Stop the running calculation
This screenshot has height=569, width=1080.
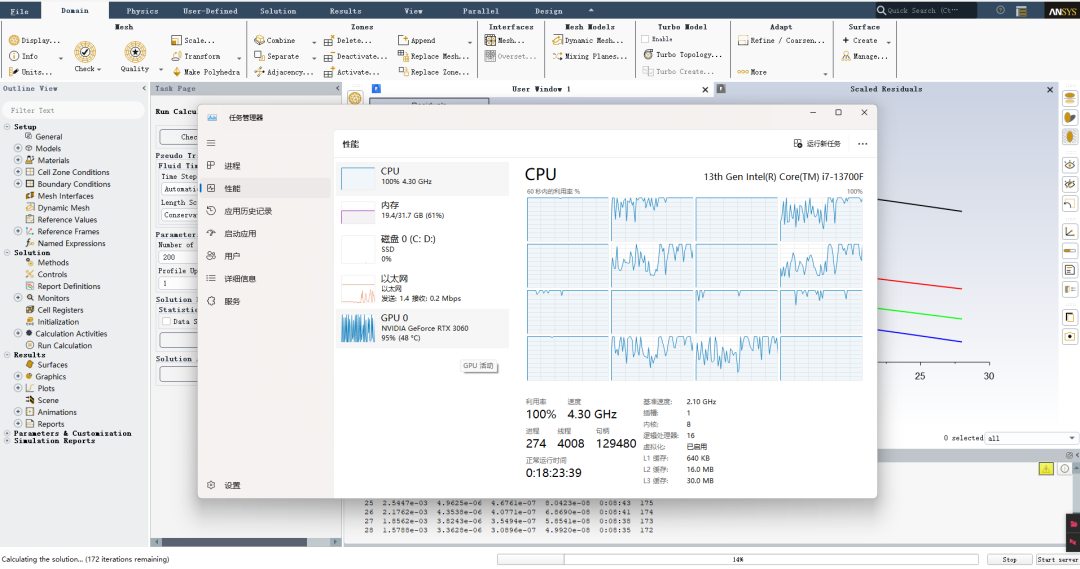tap(1009, 559)
